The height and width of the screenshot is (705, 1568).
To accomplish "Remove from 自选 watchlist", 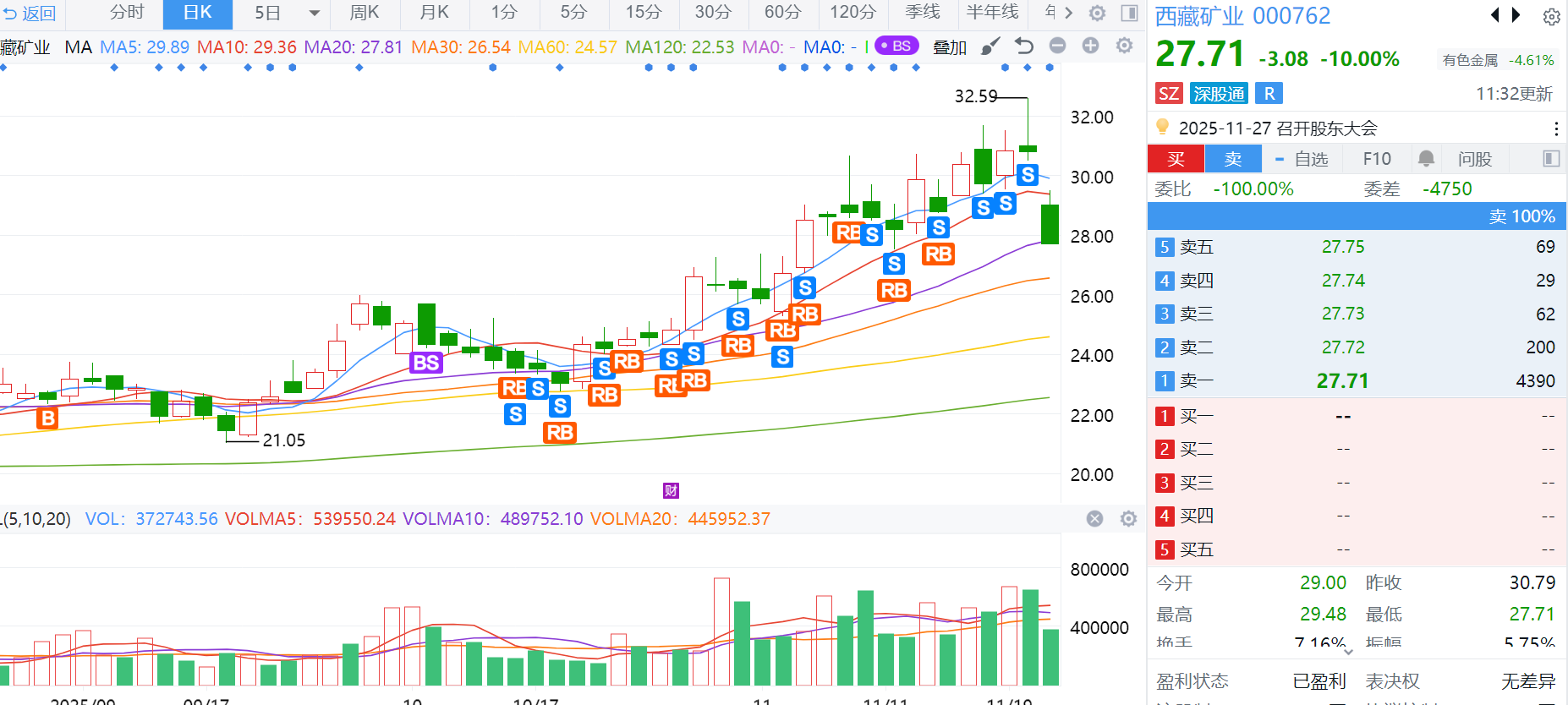I will (1301, 159).
